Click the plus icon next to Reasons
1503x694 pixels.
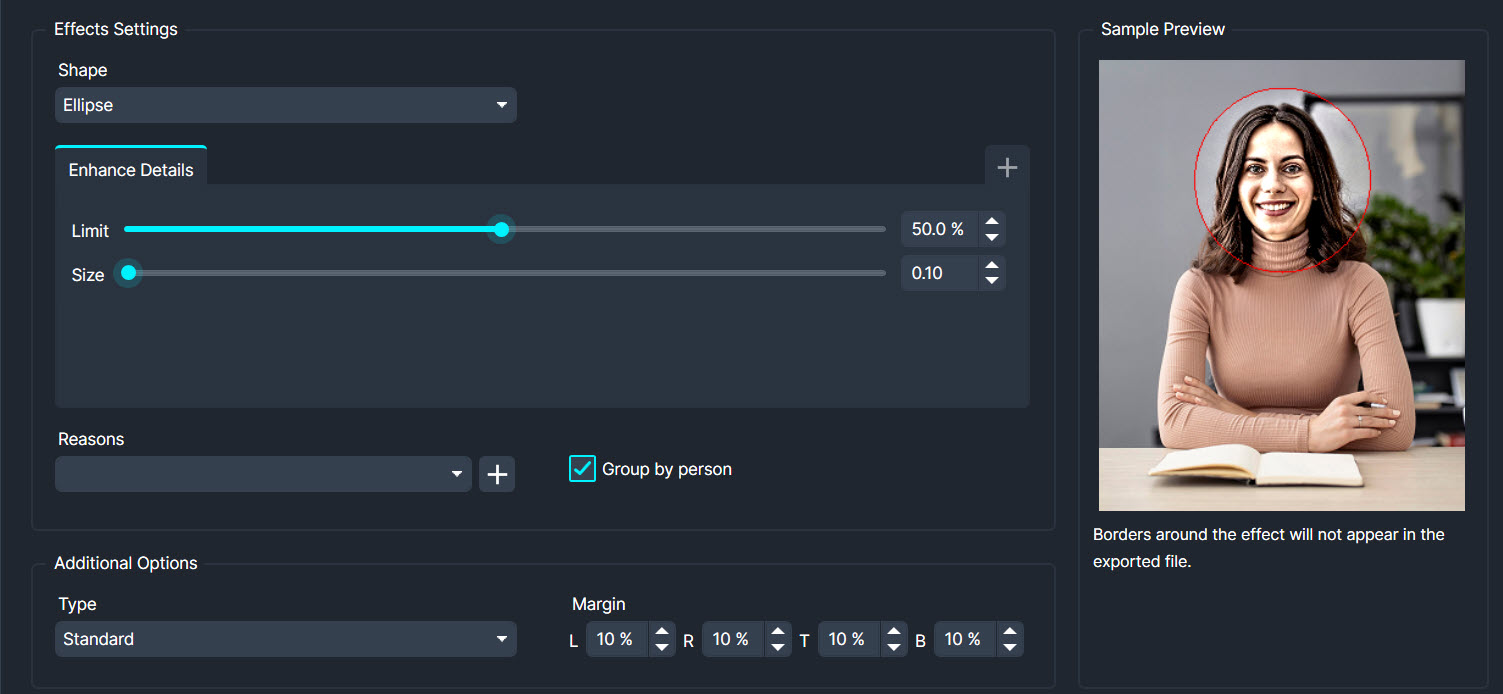pos(497,474)
